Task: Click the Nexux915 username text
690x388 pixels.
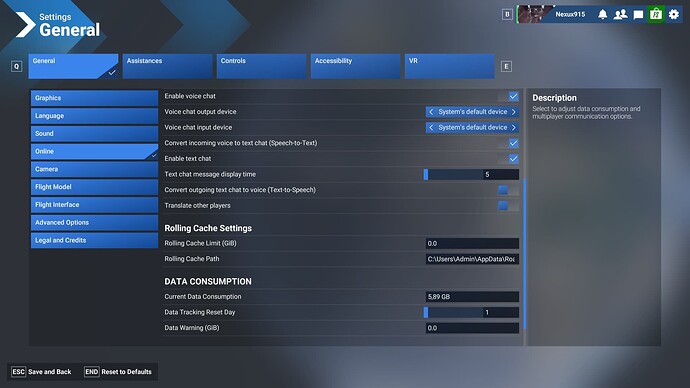Action: (570, 15)
